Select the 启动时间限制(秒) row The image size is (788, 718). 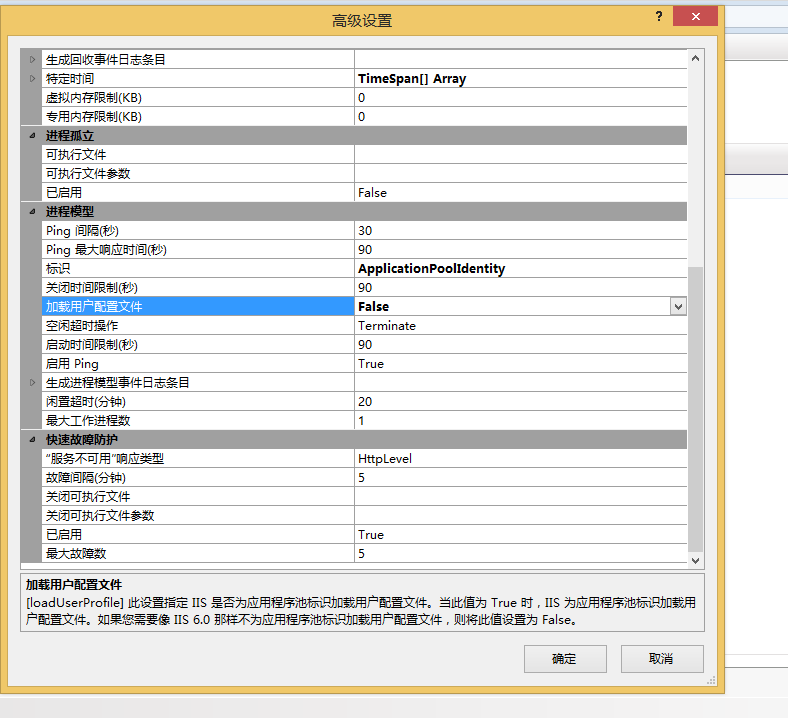point(364,345)
